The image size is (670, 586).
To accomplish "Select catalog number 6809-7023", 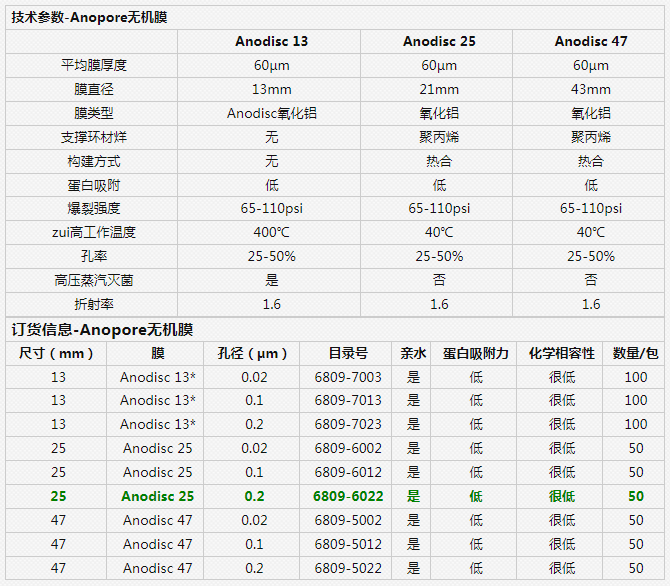I will [348, 424].
